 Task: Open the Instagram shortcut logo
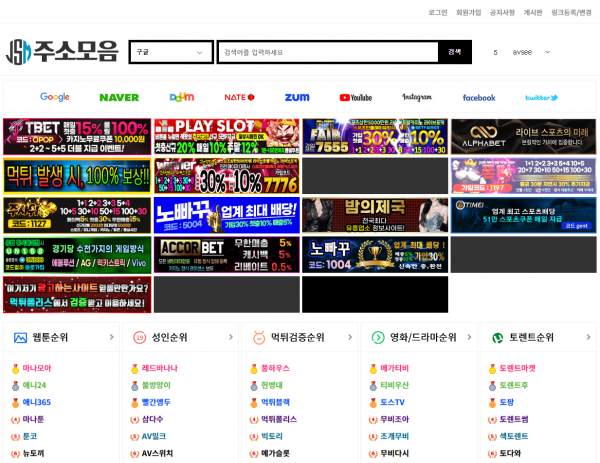pyautogui.click(x=417, y=97)
